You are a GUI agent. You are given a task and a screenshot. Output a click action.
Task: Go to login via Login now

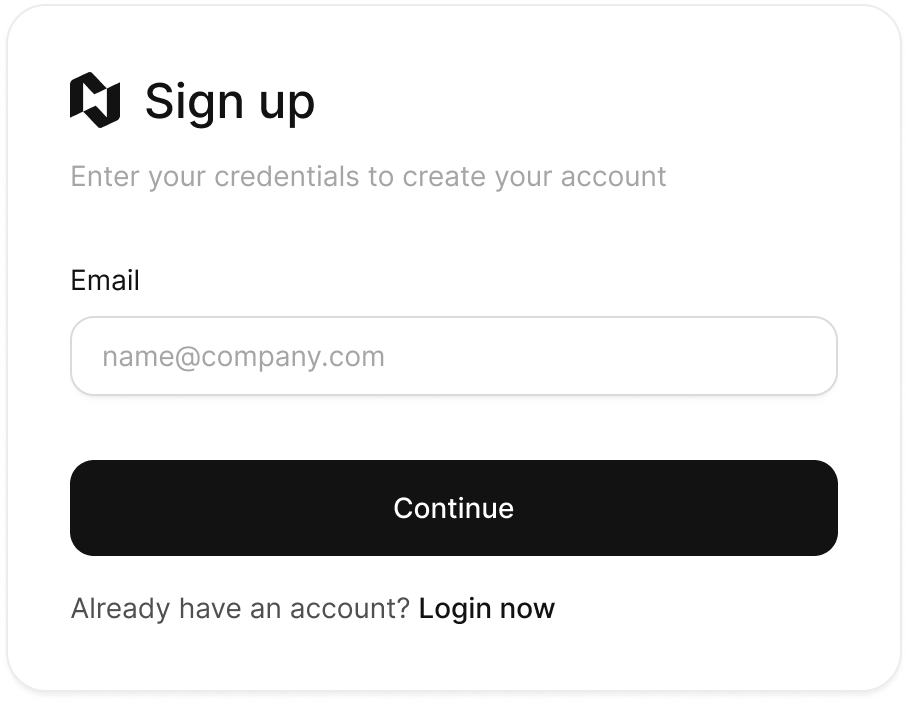point(486,608)
